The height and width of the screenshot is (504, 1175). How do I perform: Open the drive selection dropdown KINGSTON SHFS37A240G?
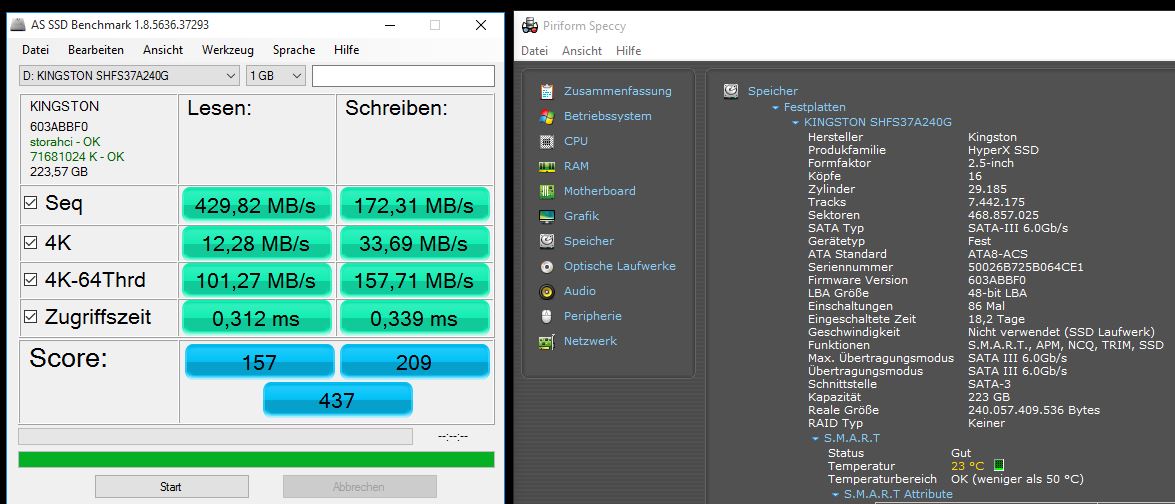coord(129,76)
